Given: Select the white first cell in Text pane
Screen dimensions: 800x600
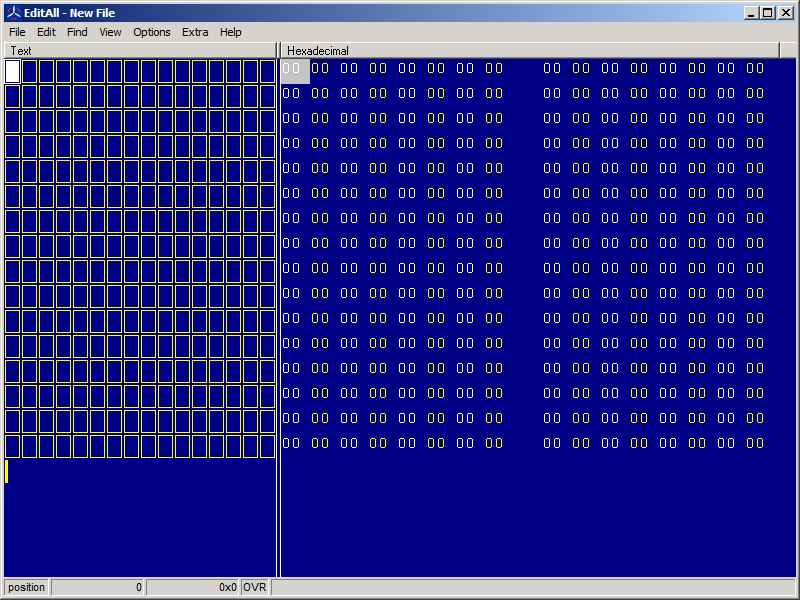Looking at the screenshot, I should click(13, 71).
